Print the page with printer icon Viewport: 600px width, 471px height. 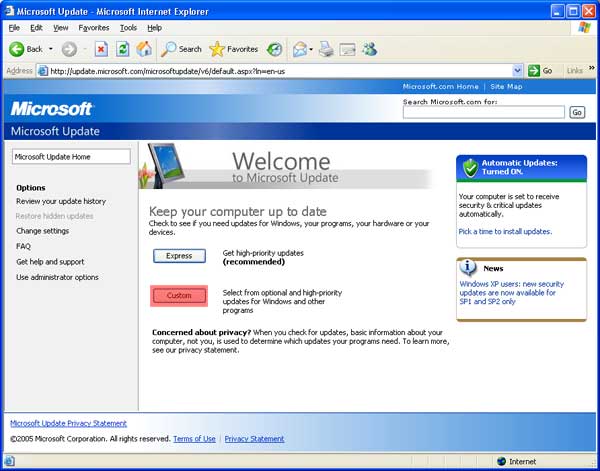click(x=326, y=49)
